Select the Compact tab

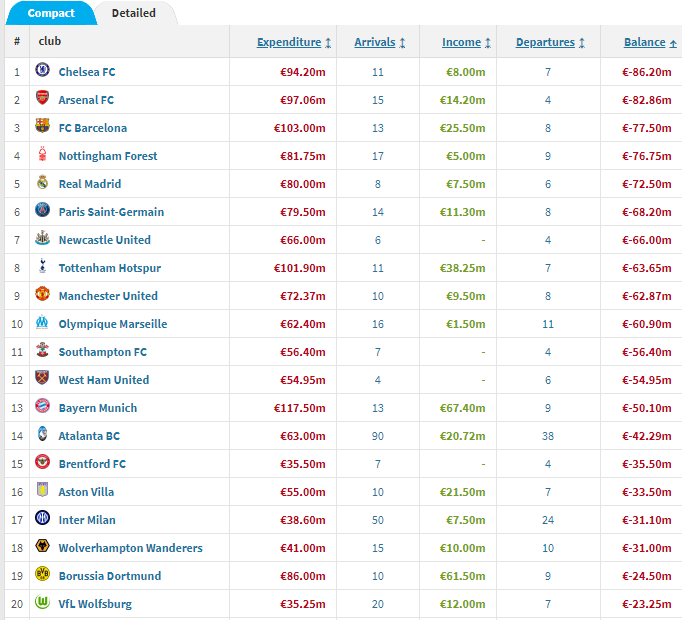[x=51, y=14]
